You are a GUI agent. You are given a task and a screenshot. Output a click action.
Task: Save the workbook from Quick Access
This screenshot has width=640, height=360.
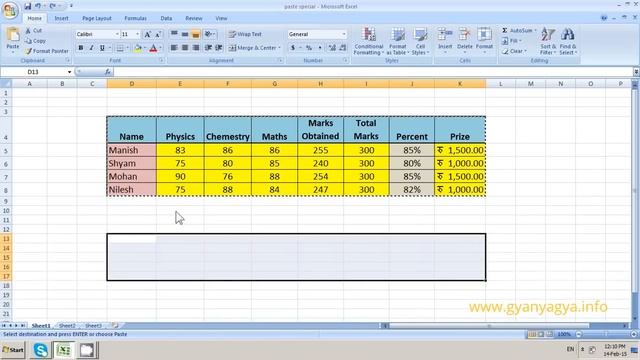coord(27,6)
